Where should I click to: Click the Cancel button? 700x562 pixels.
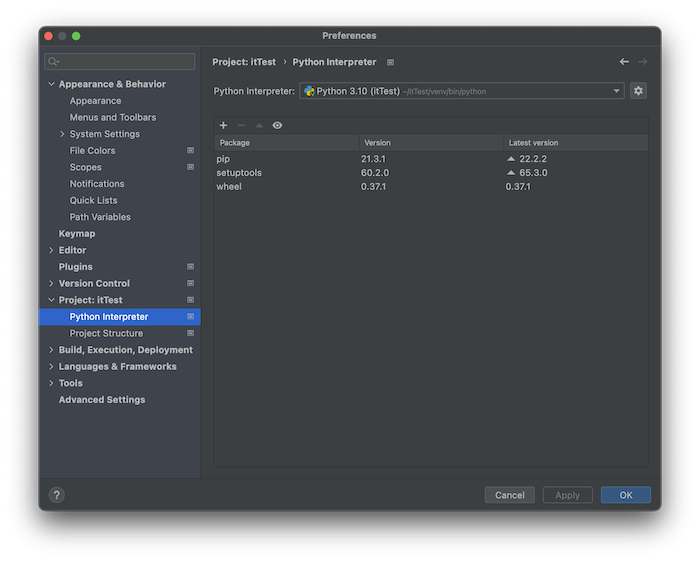[x=509, y=495]
